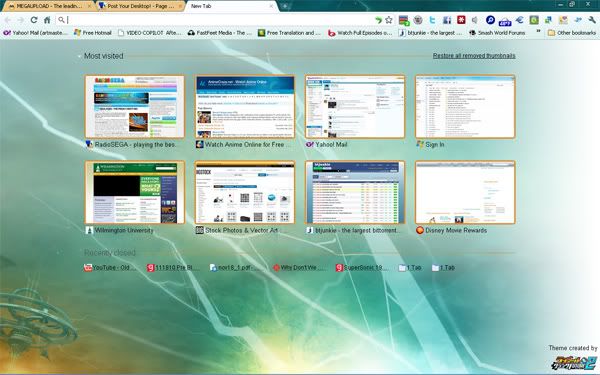The width and height of the screenshot is (600, 375).
Task: Bookmark this page with the star icon
Action: point(389,20)
